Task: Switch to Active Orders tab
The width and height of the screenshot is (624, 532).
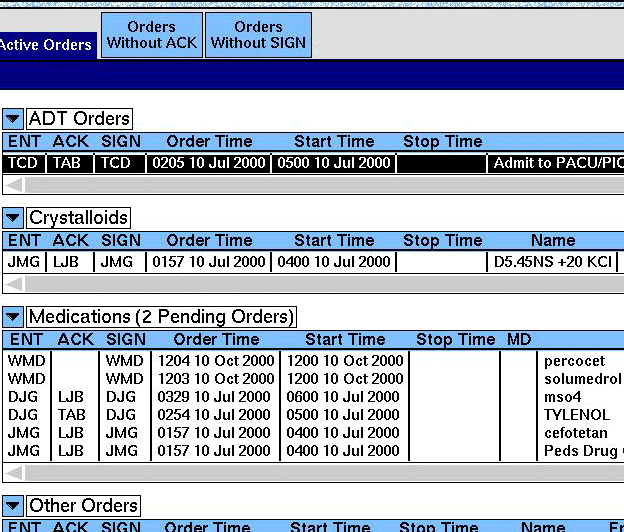Action: (x=46, y=45)
